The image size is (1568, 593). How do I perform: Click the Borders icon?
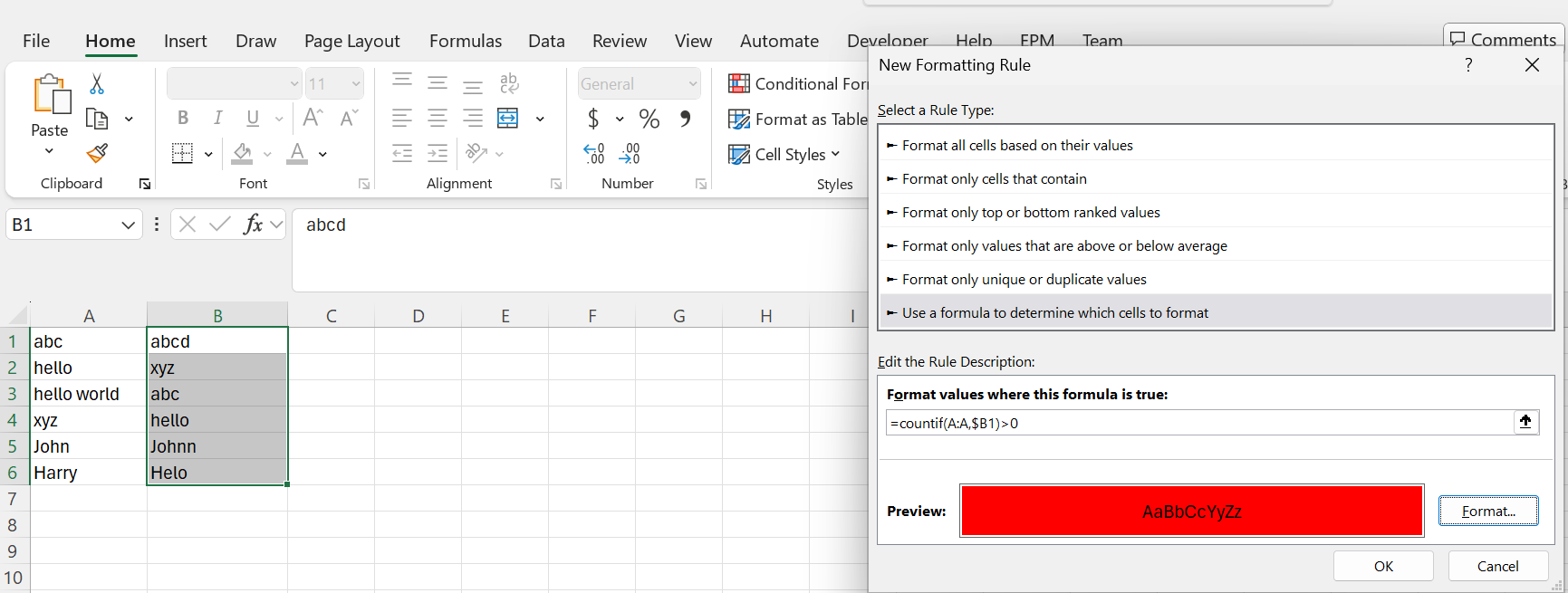(182, 153)
